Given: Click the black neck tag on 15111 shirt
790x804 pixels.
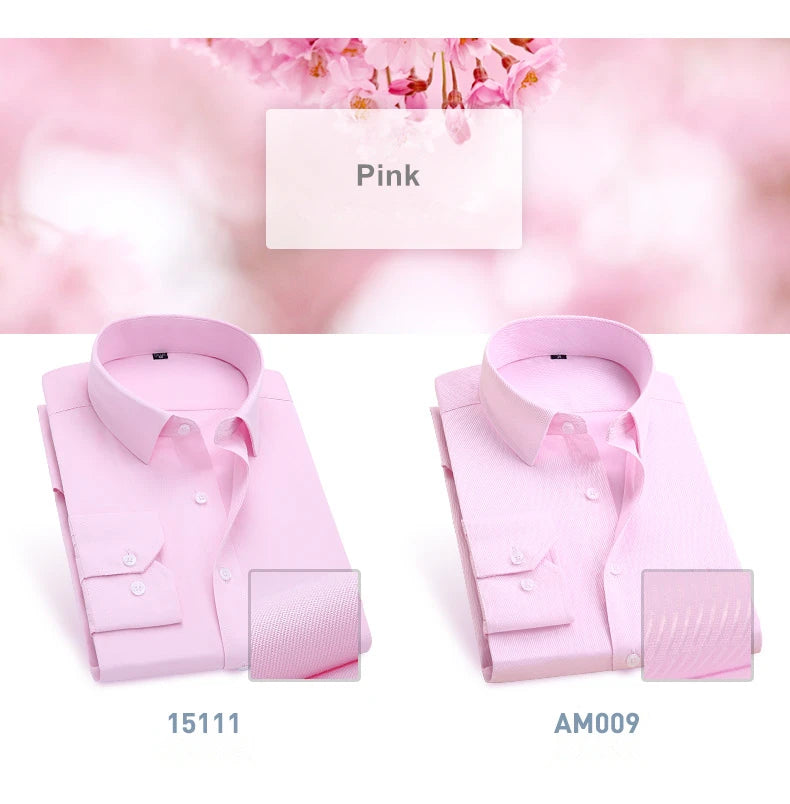Looking at the screenshot, I should coord(160,355).
